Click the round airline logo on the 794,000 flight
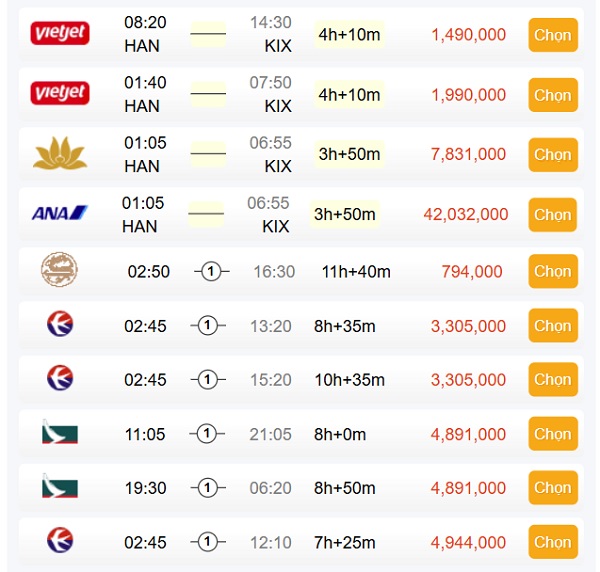The width and height of the screenshot is (600, 572). tap(59, 270)
